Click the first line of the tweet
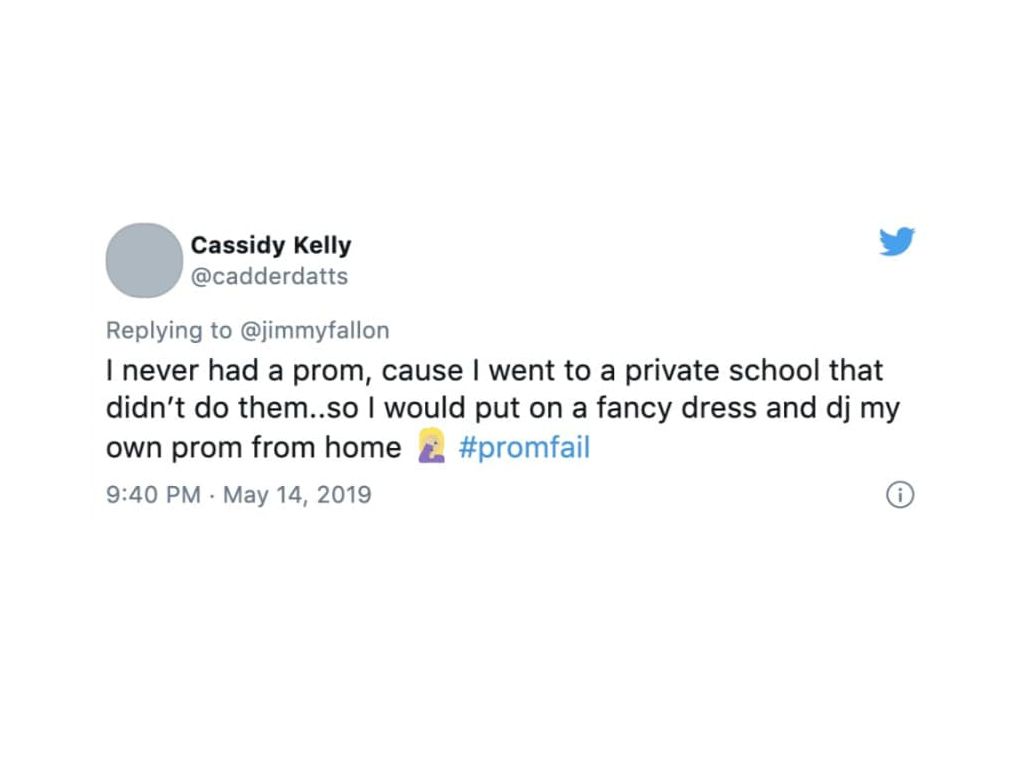Image resolution: width=1024 pixels, height=768 pixels. pos(494,370)
